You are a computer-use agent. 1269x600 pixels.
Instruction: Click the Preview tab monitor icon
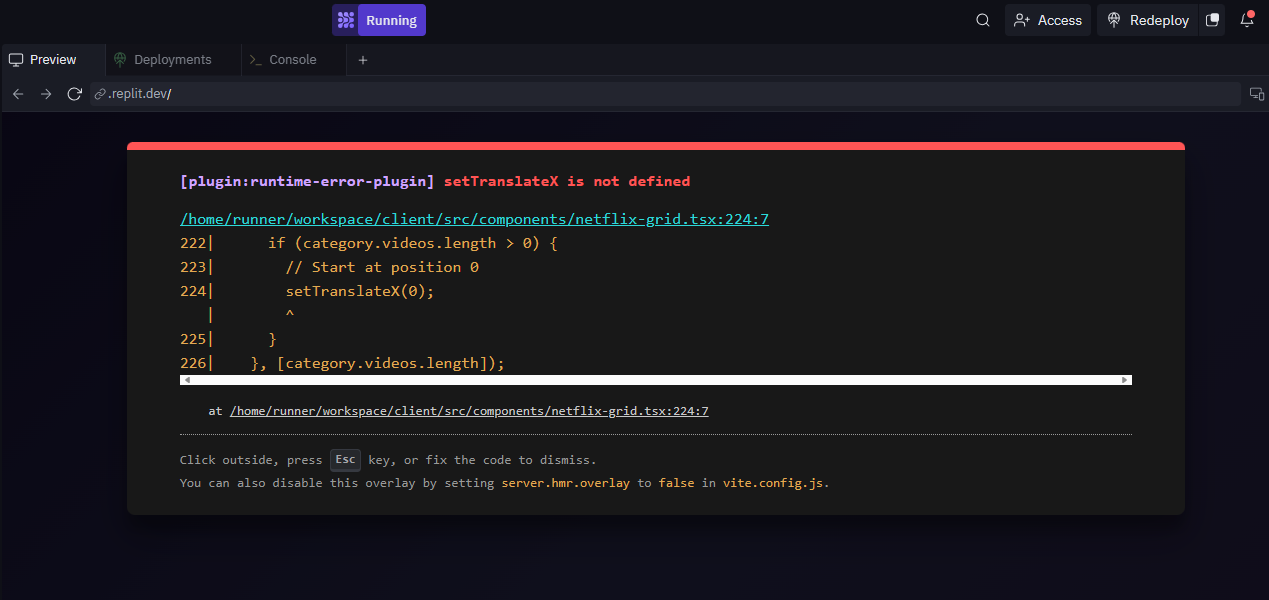click(16, 60)
